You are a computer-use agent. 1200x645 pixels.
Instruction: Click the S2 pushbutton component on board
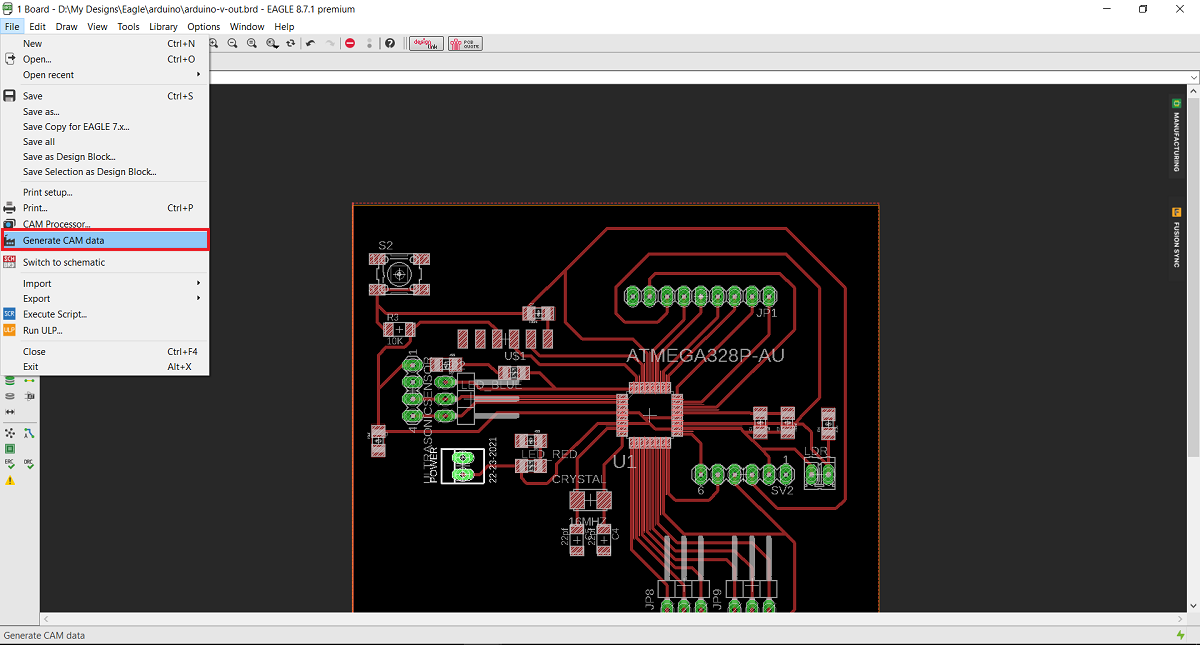coord(399,273)
